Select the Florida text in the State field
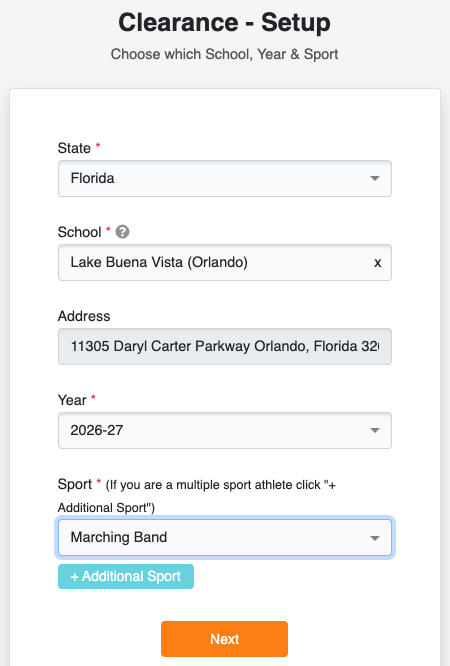Screen dimensions: 450x666 [92, 178]
